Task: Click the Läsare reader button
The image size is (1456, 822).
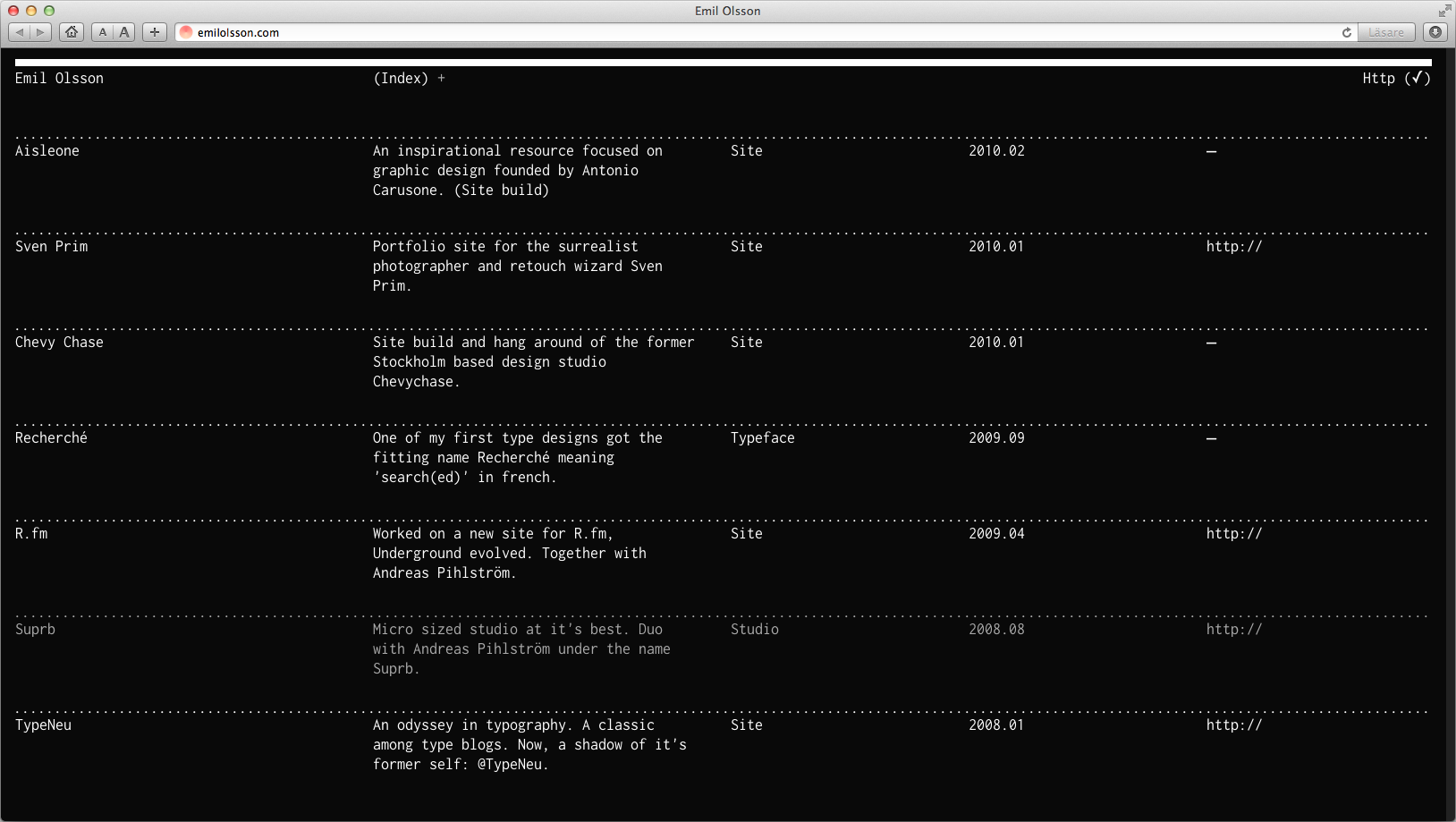Action: (1386, 32)
